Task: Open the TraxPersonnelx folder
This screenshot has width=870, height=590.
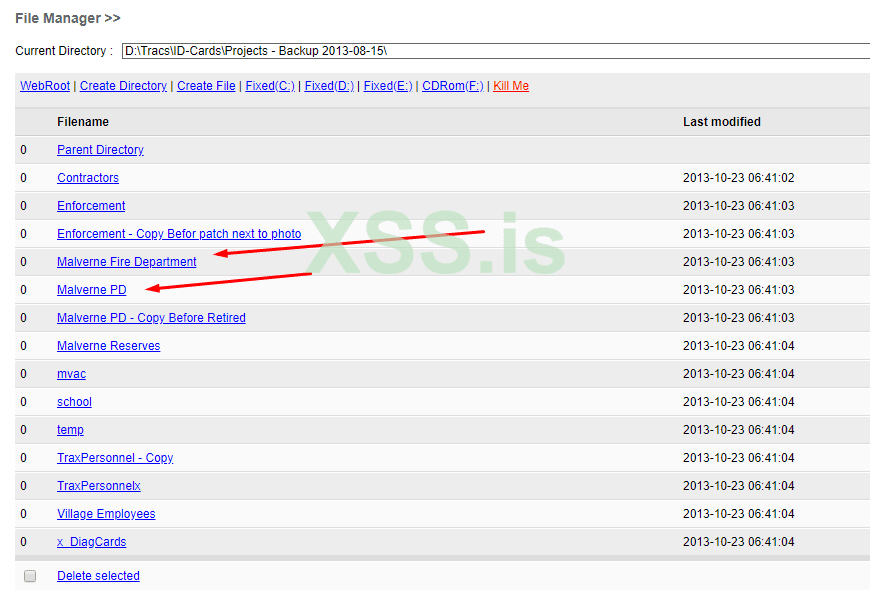Action: pyautogui.click(x=99, y=486)
